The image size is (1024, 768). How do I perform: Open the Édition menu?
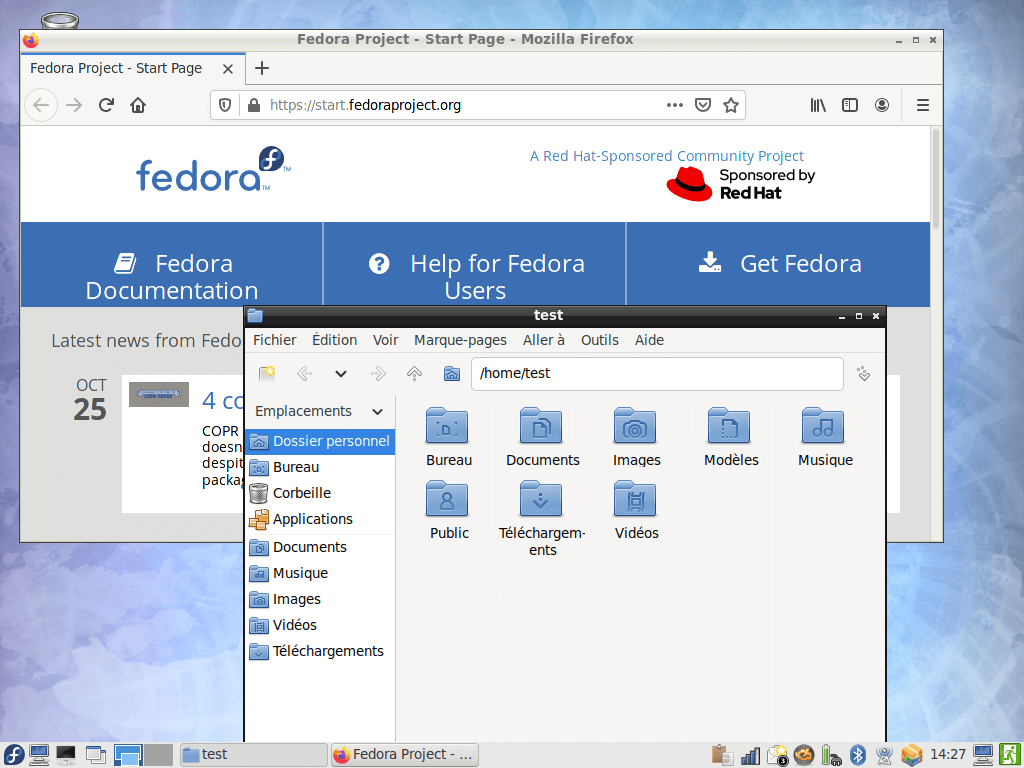pos(334,340)
